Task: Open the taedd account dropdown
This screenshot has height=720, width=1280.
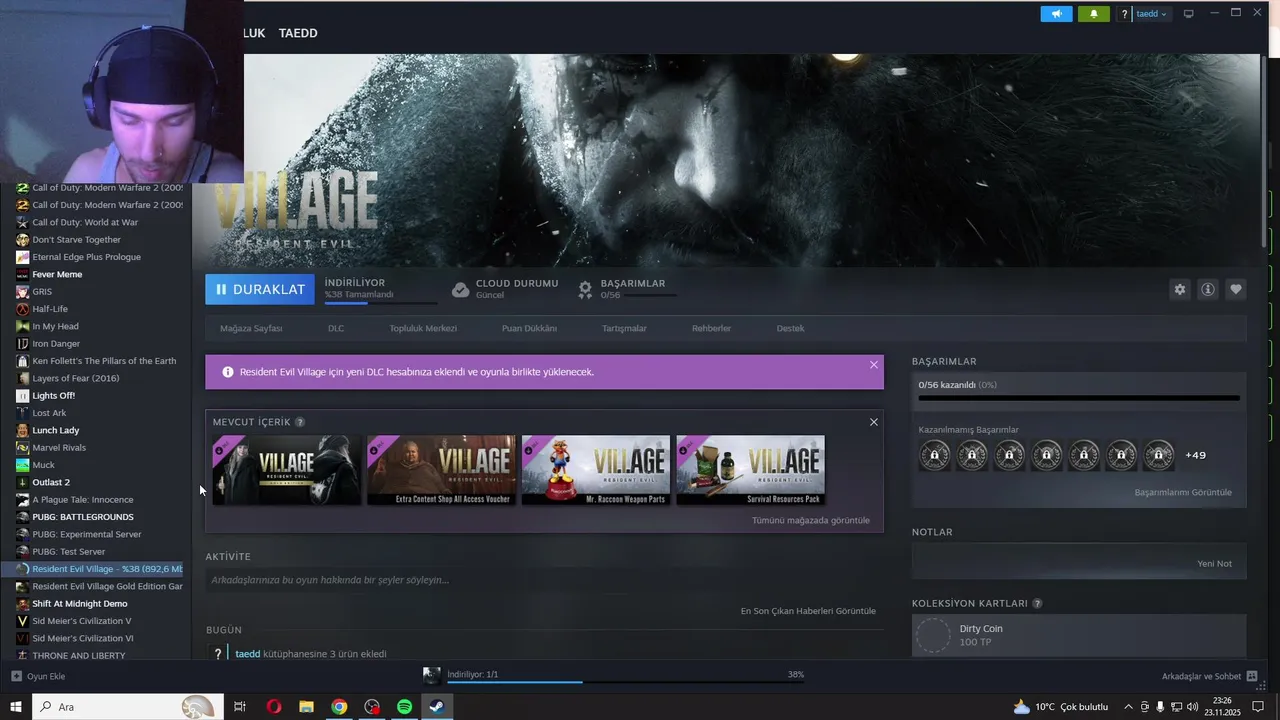Action: (x=1151, y=14)
